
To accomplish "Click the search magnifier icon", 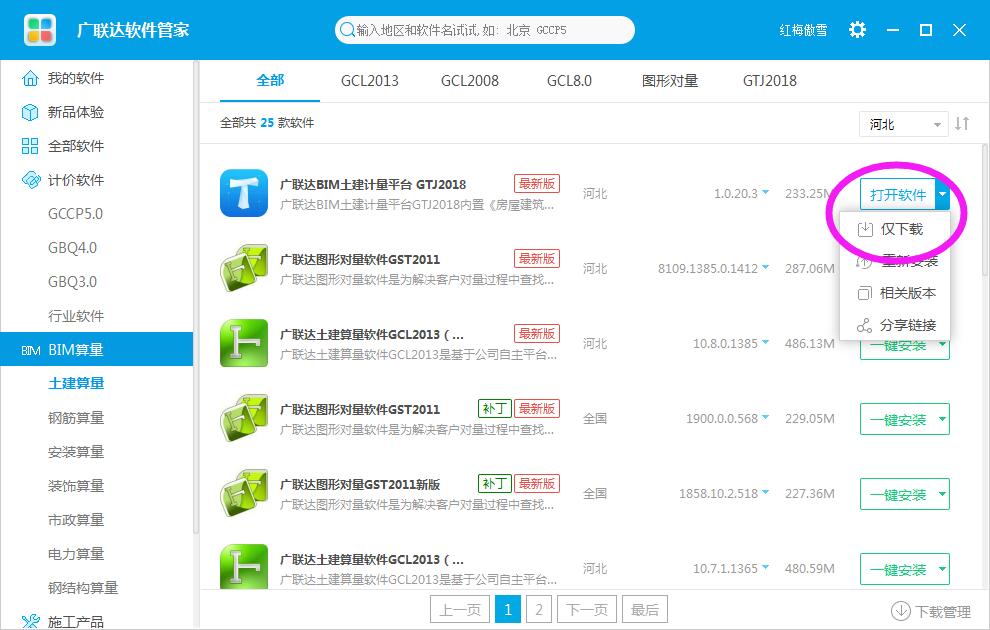I will point(347,30).
